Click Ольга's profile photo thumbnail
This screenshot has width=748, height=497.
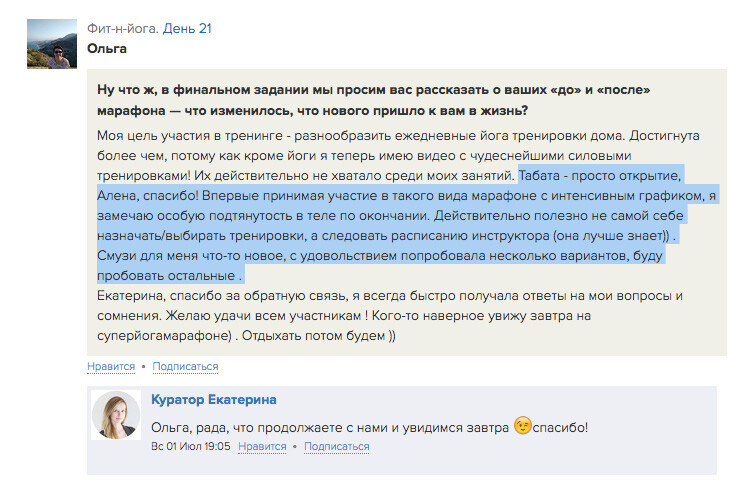tap(52, 44)
